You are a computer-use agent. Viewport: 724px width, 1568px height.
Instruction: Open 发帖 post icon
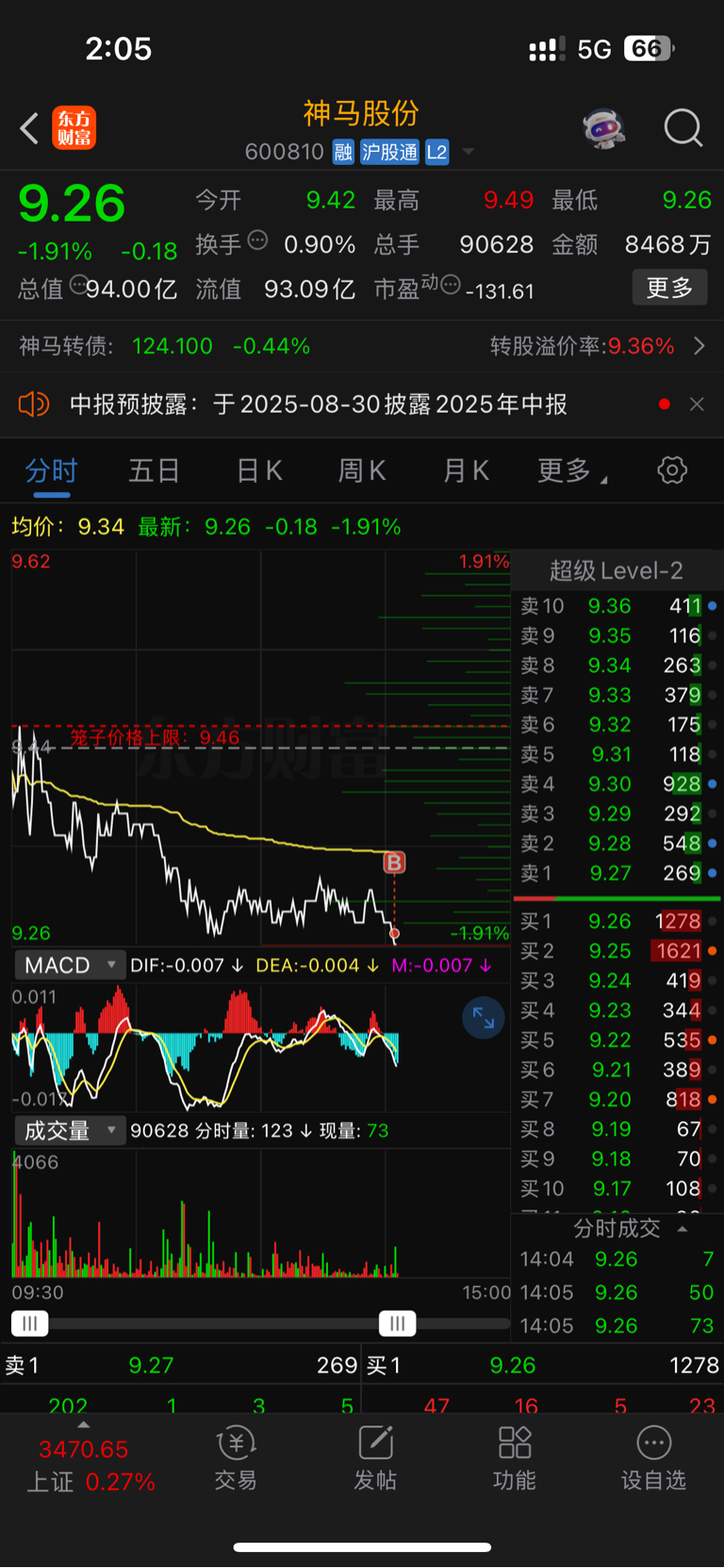click(375, 1459)
